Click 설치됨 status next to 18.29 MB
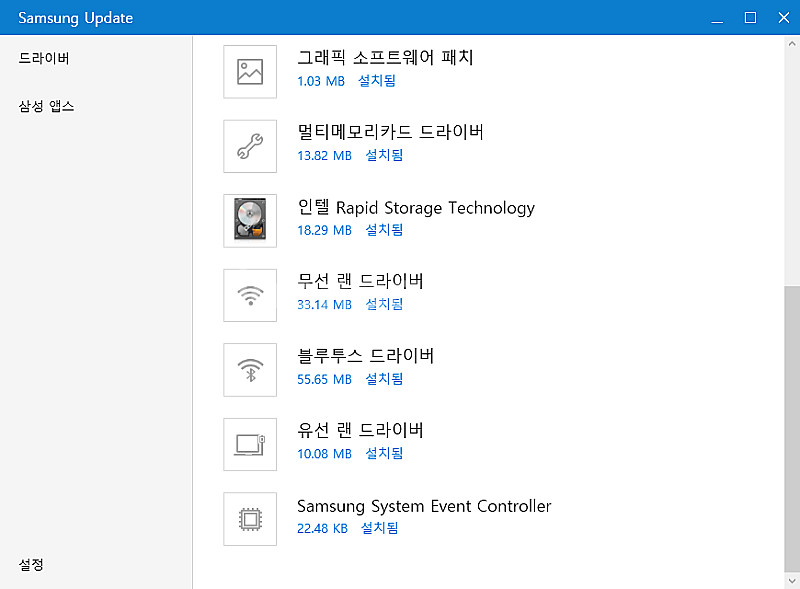Viewport: 800px width, 589px height. coord(385,230)
